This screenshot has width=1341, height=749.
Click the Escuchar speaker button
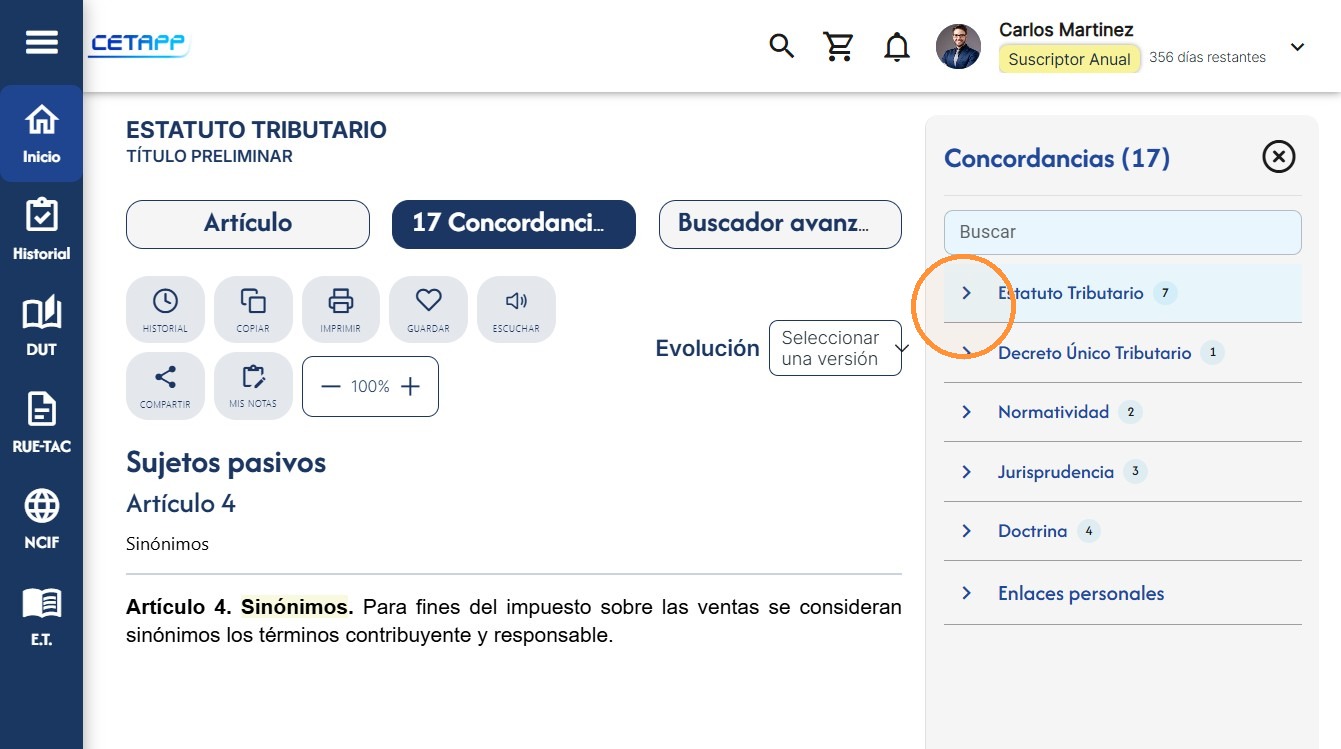pyautogui.click(x=516, y=309)
